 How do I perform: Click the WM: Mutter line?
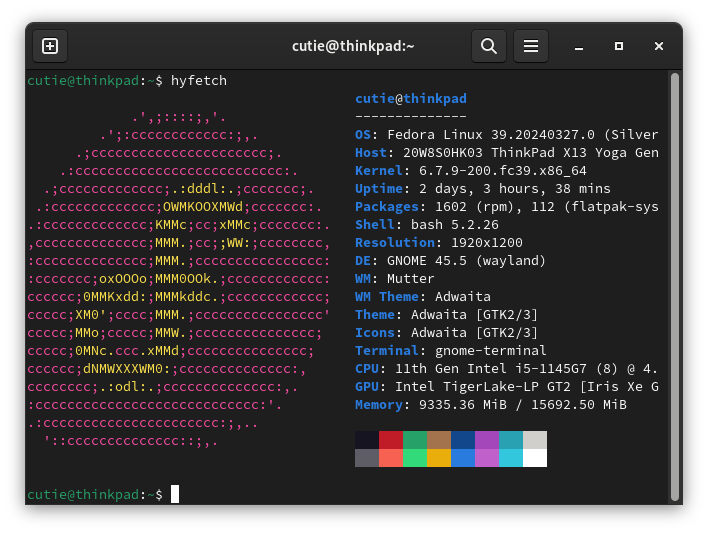pos(395,279)
